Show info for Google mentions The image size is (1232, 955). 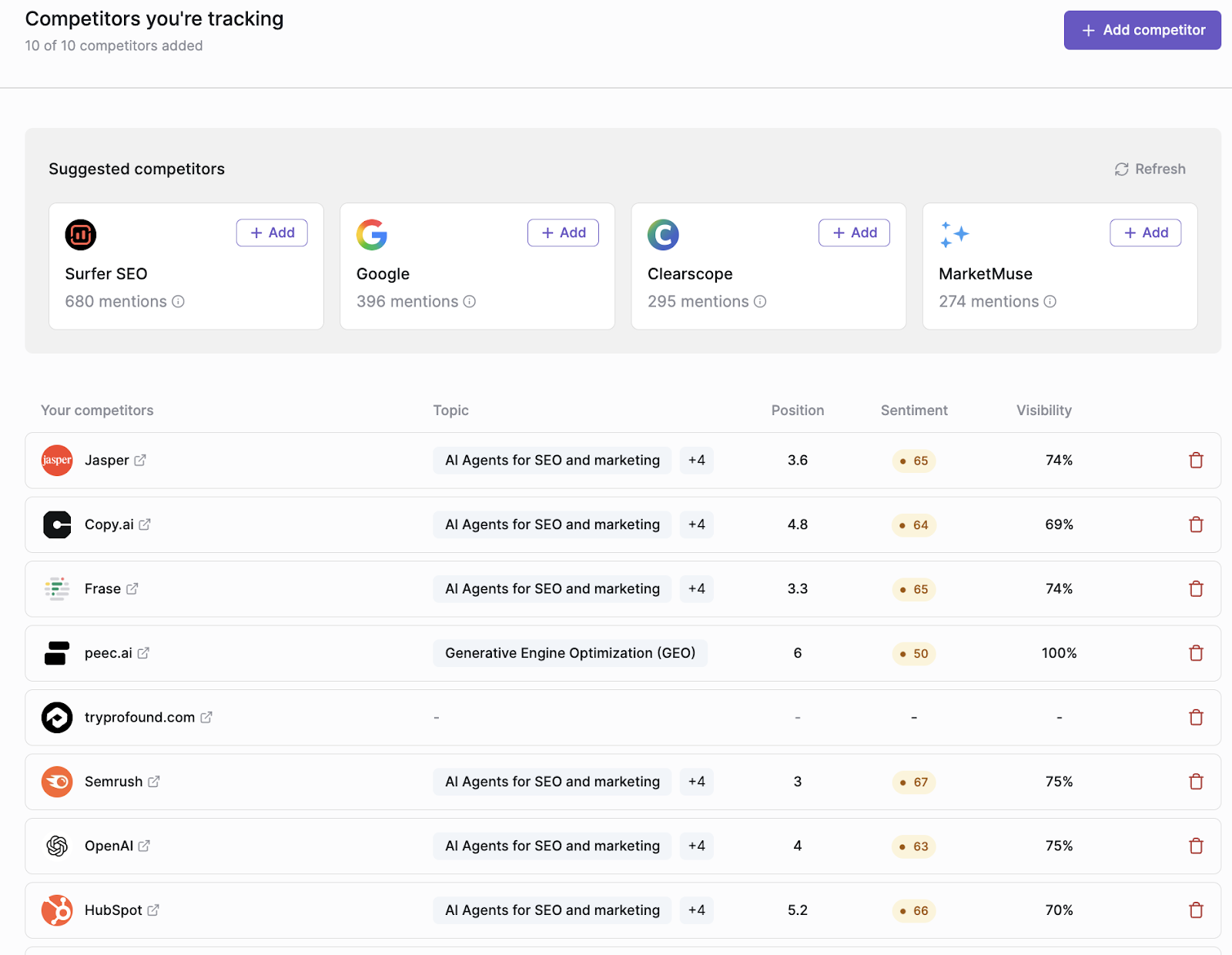click(470, 302)
